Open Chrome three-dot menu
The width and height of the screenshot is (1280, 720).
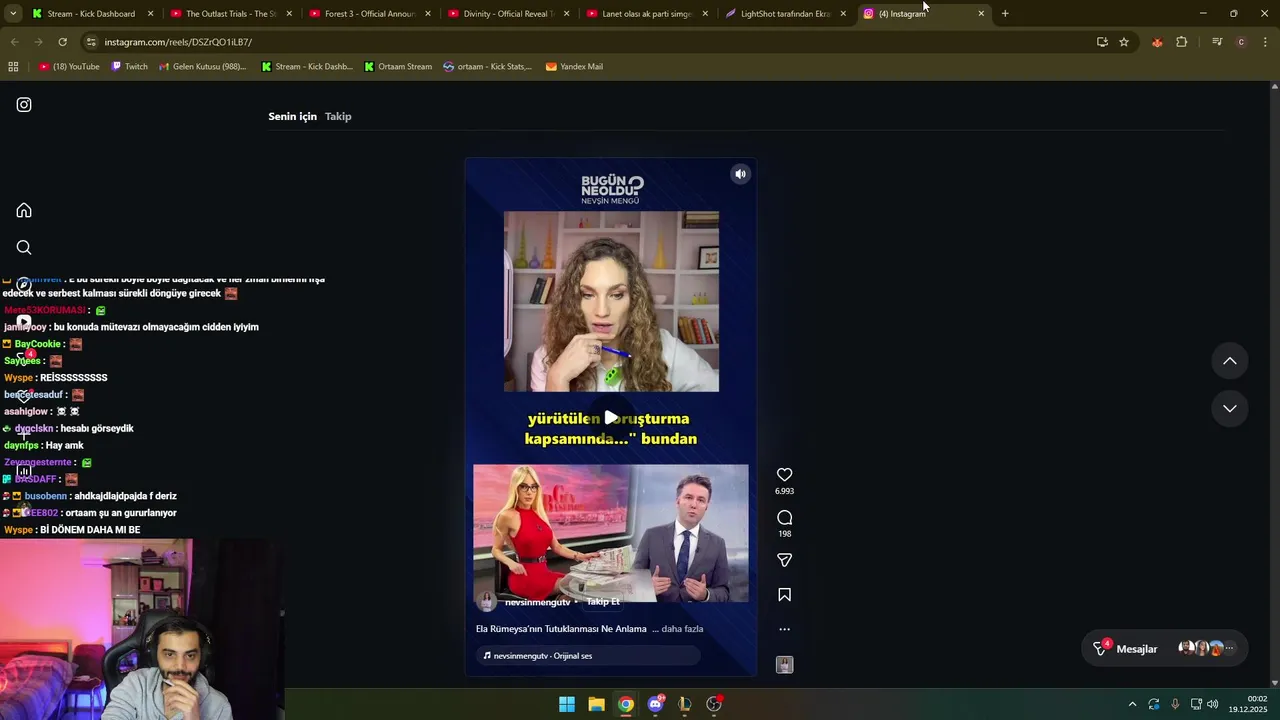pos(1266,42)
